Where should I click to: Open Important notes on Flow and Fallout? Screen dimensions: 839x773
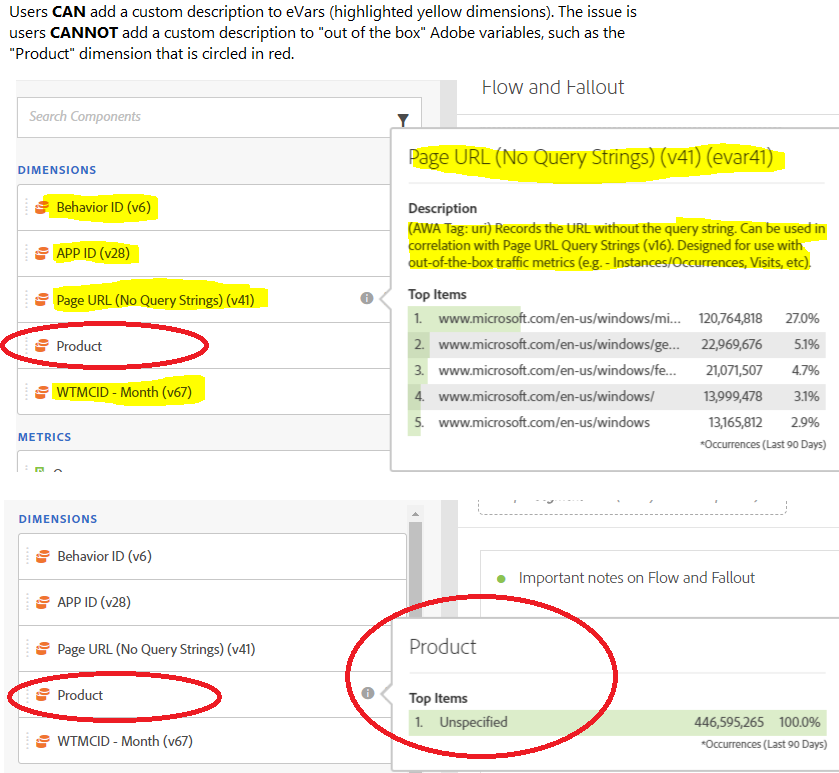tap(636, 578)
